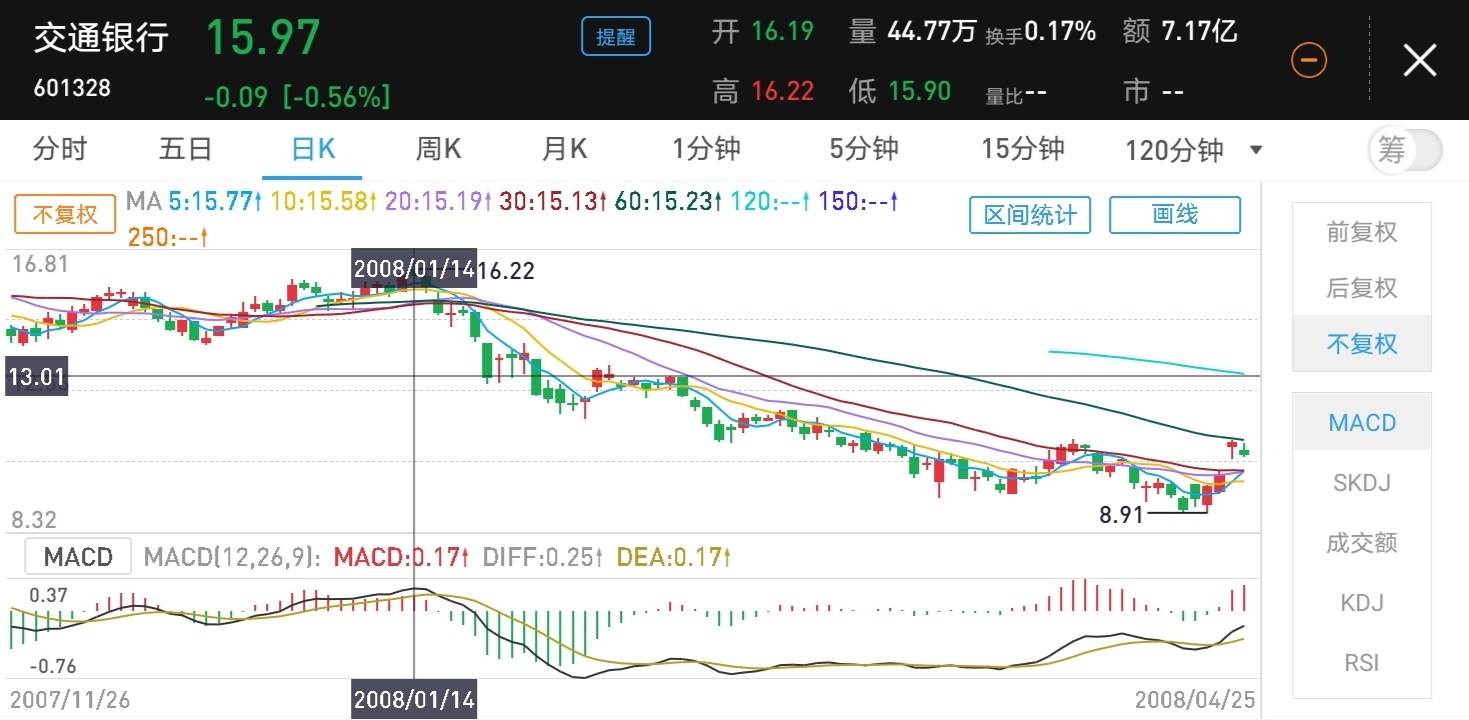1469x720 pixels.
Task: Switch to the 五日 tab
Action: click(186, 150)
